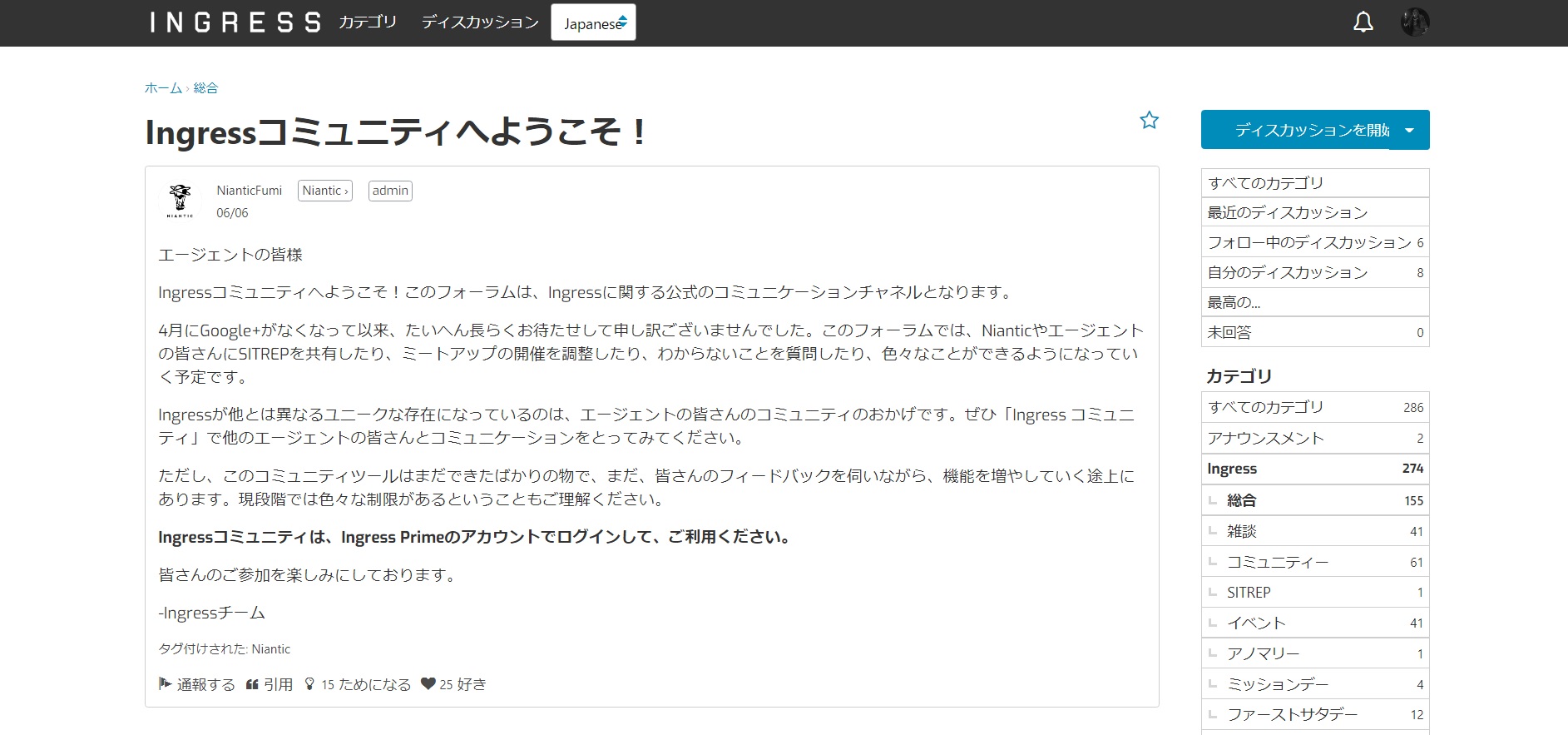The height and width of the screenshot is (735, 1568).
Task: Bookmark this discussion with the star icon
Action: coord(1149,121)
